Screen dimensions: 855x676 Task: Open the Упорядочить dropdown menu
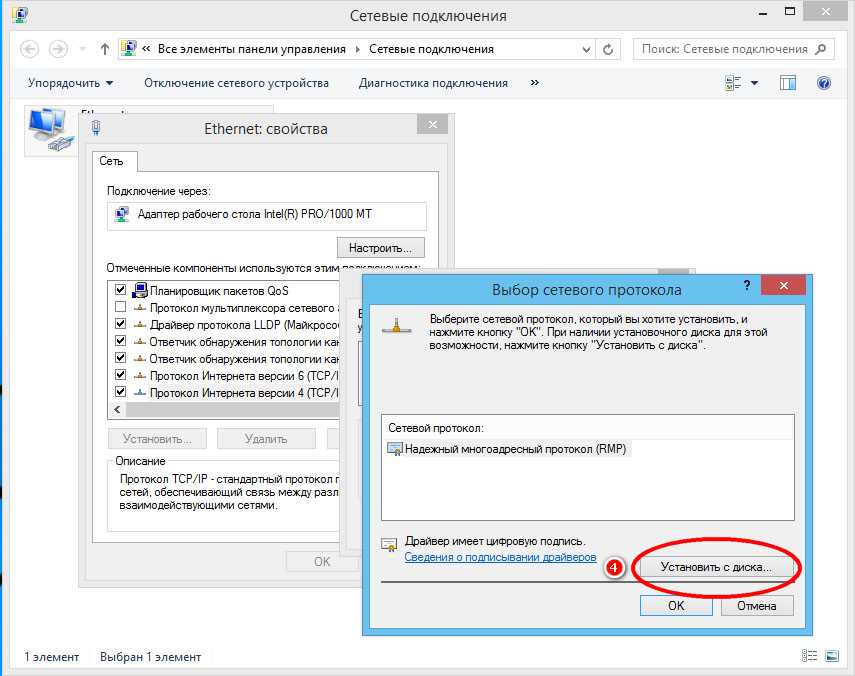click(x=70, y=83)
